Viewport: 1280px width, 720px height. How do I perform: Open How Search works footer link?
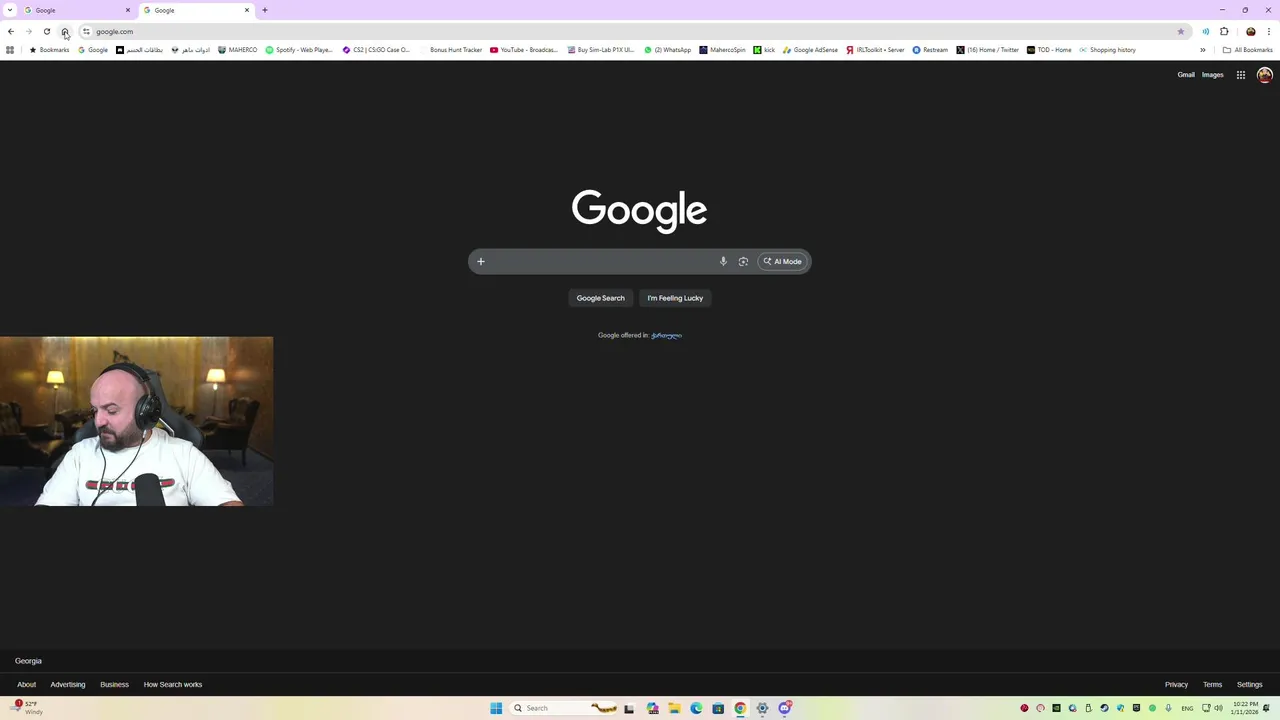(173, 685)
